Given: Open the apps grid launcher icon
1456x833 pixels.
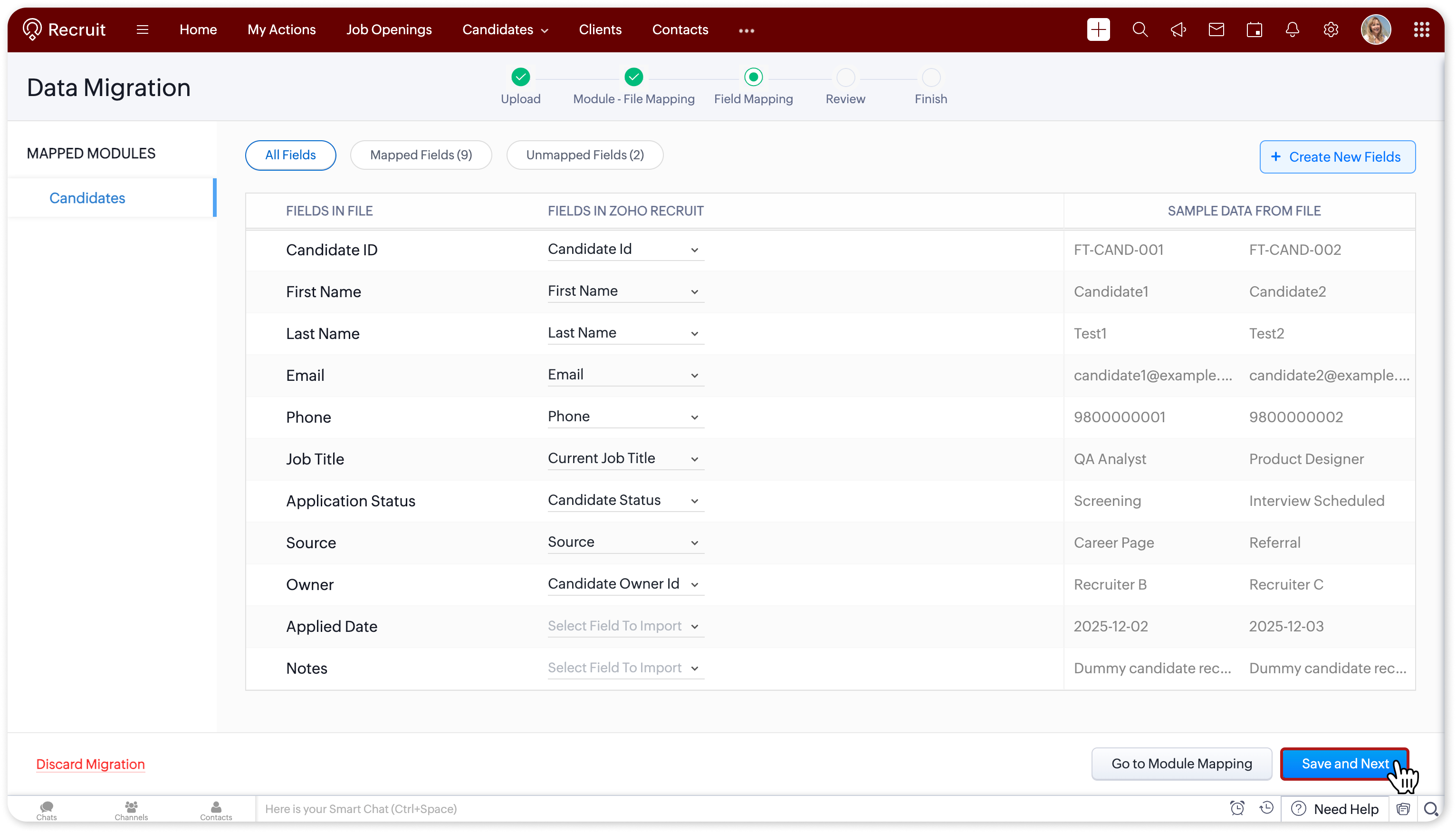Looking at the screenshot, I should point(1421,30).
